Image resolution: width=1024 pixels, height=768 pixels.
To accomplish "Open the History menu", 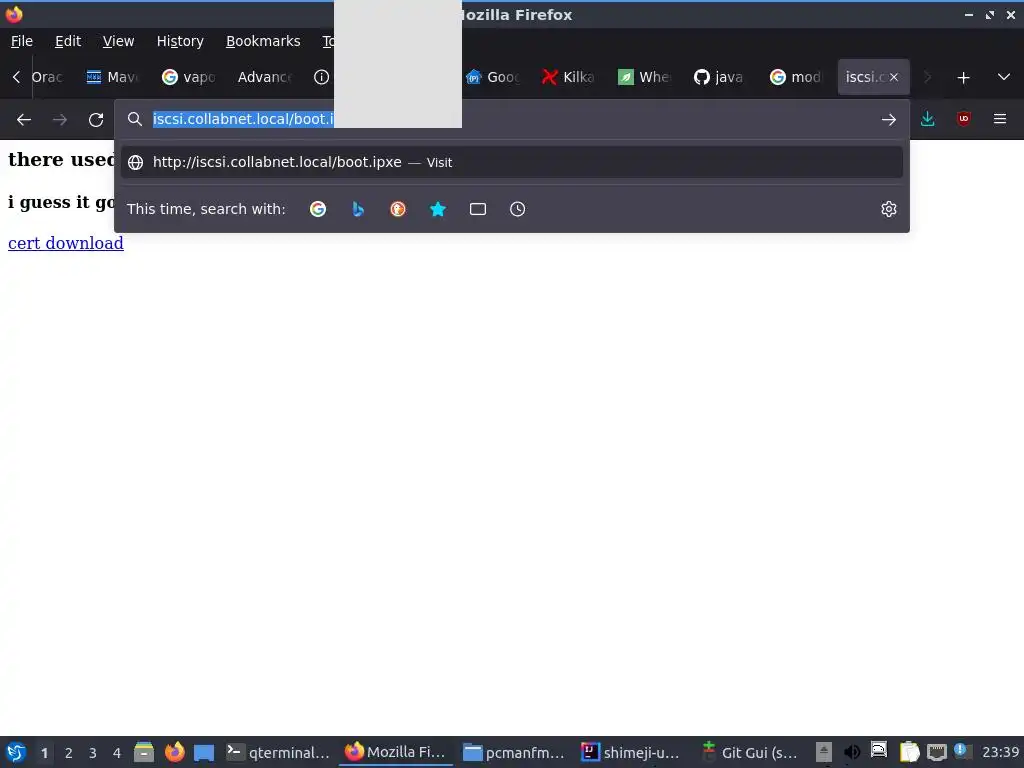I will click(180, 41).
